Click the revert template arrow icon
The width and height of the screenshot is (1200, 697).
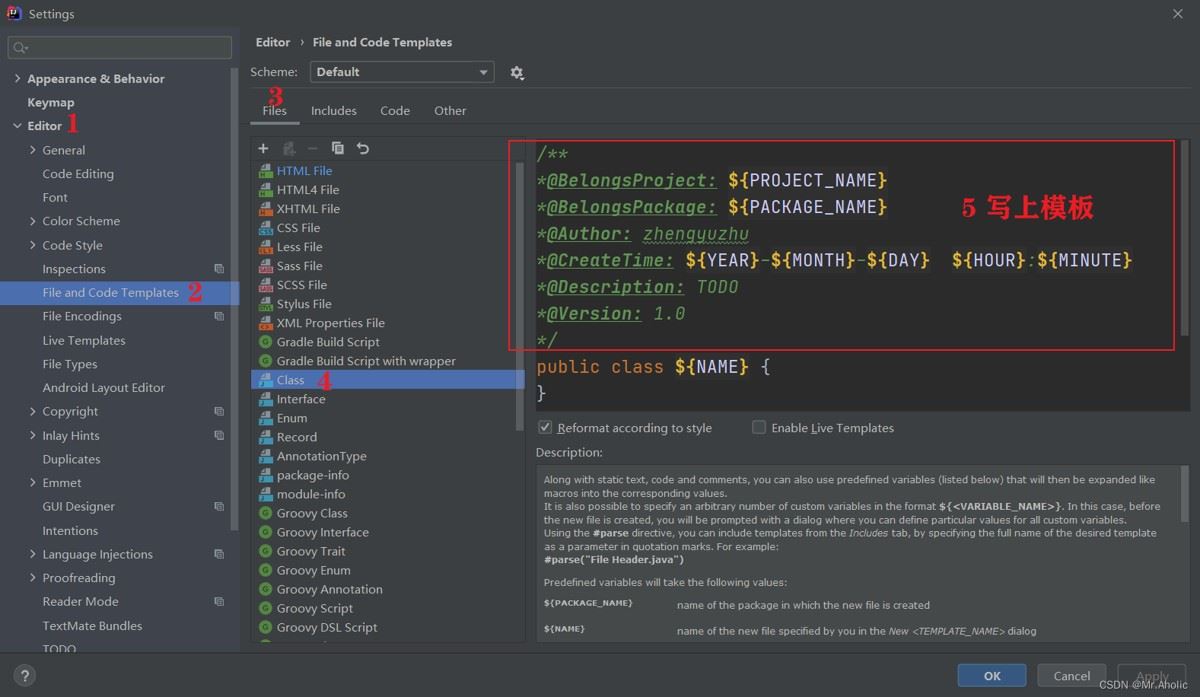tap(363, 148)
